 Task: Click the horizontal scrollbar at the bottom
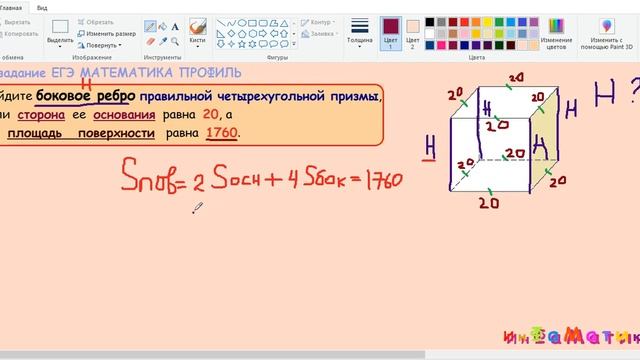pyautogui.click(x=212, y=355)
